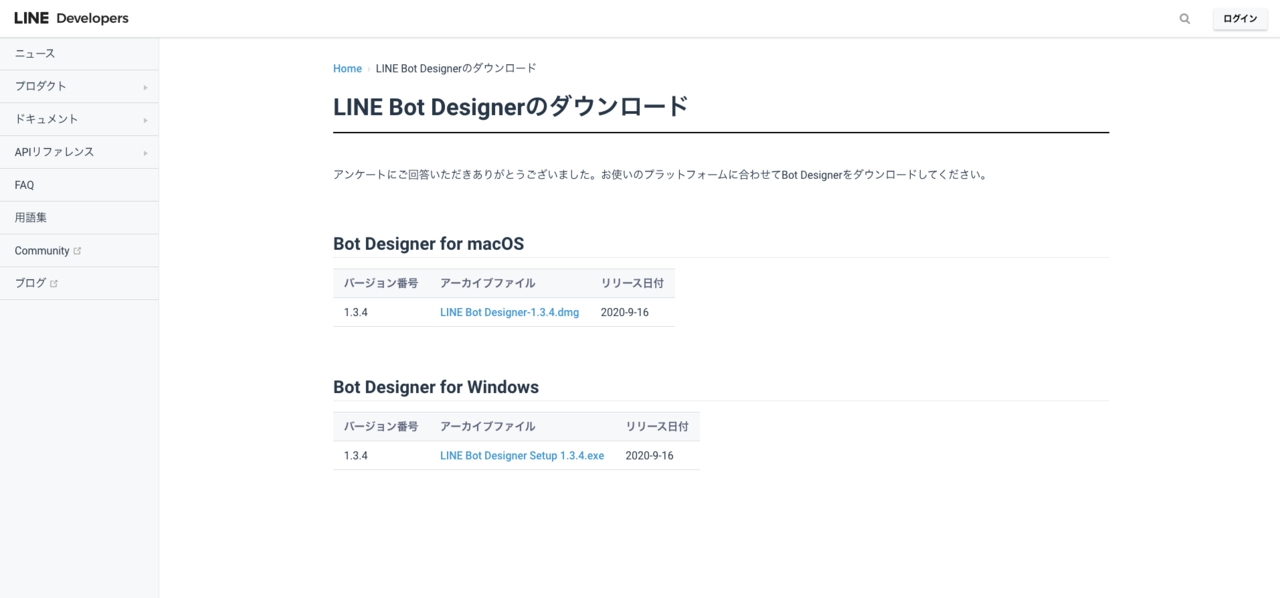The image size is (1280, 598).
Task: Expand the APIリファレンス sidebar section
Action: (54, 152)
